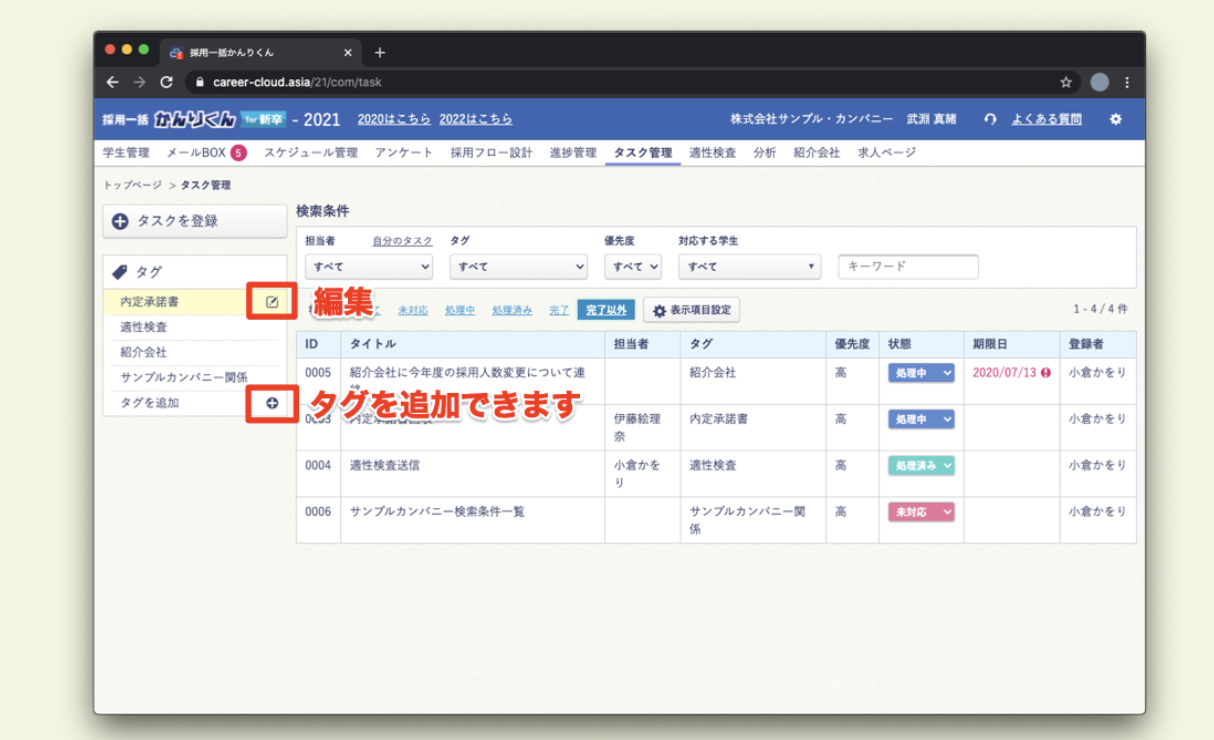
Task: Expand the 担当者 filter dropdown
Action: tap(369, 267)
